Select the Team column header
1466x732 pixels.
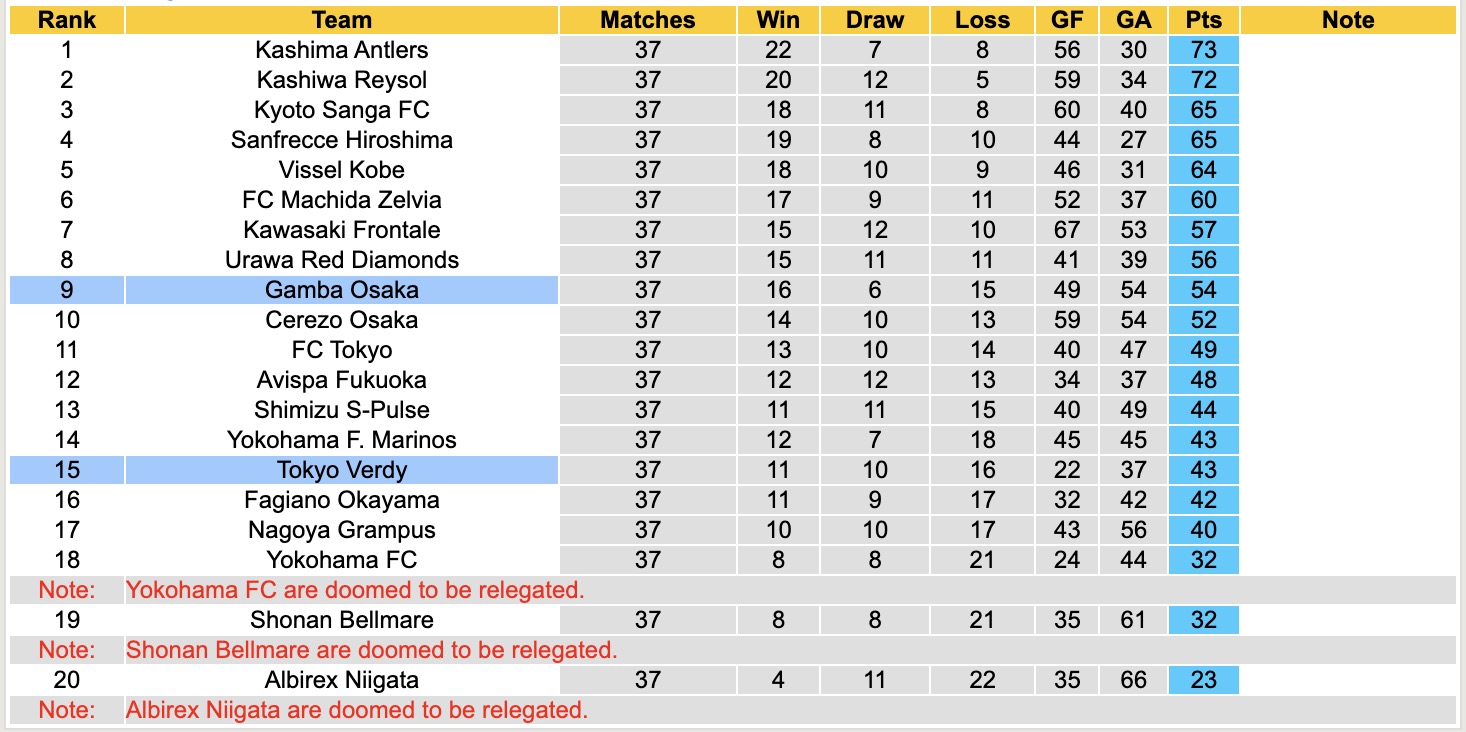click(x=341, y=20)
